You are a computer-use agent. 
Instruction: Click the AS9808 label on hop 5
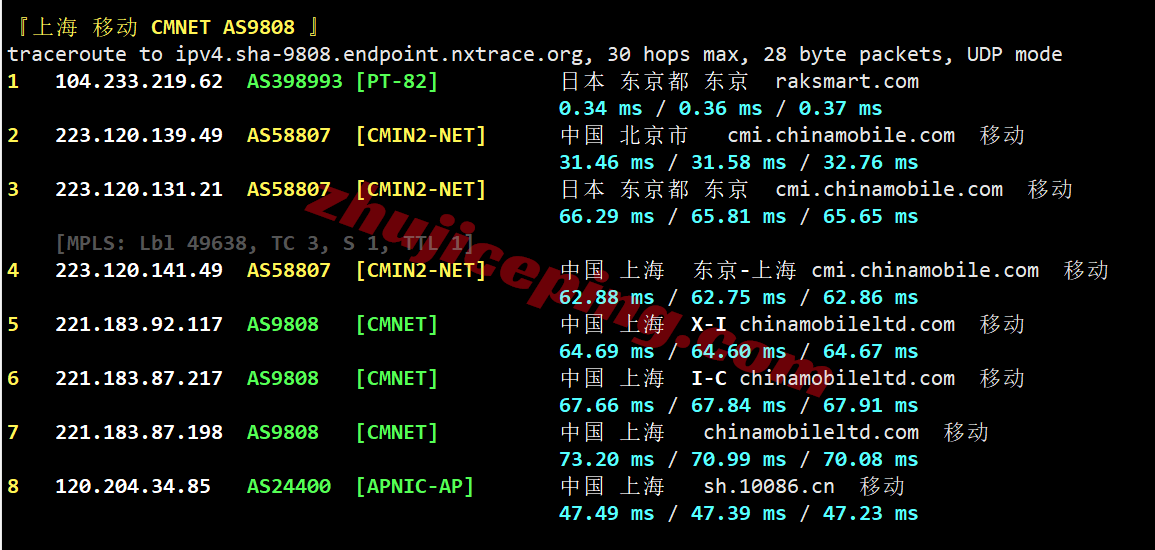[x=283, y=324]
